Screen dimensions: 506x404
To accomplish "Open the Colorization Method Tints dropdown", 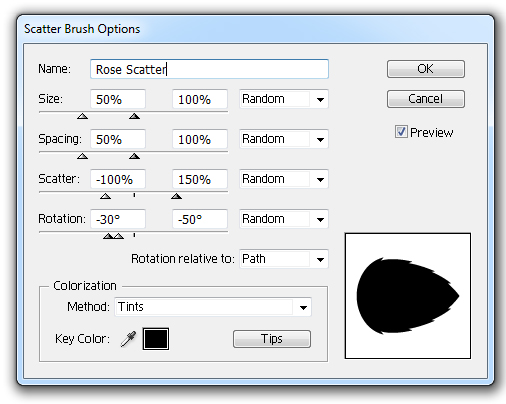I will (213, 307).
